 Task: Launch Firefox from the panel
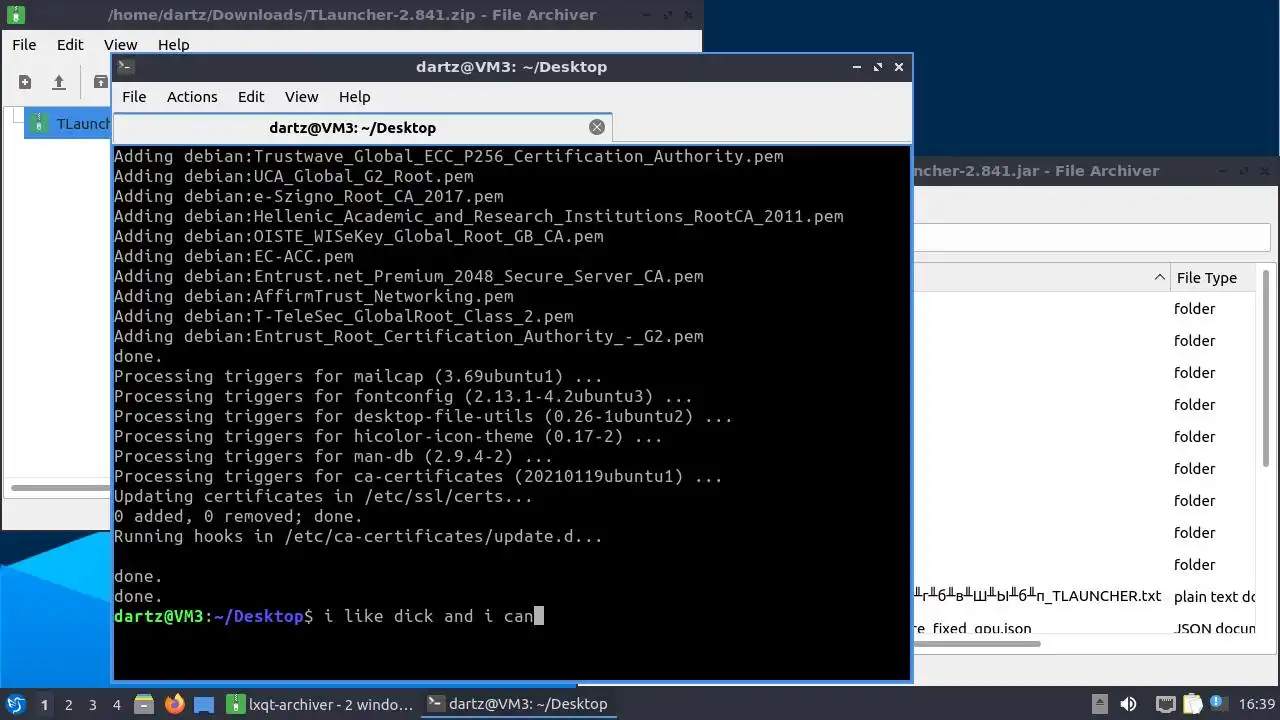click(x=174, y=704)
